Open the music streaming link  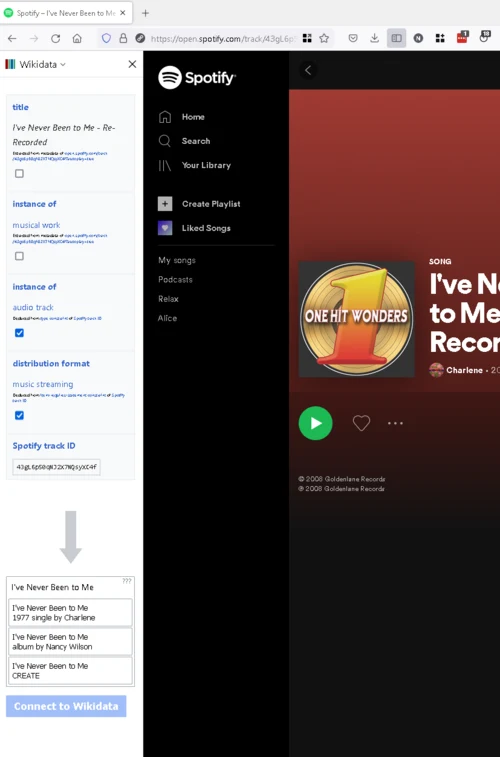(43, 384)
